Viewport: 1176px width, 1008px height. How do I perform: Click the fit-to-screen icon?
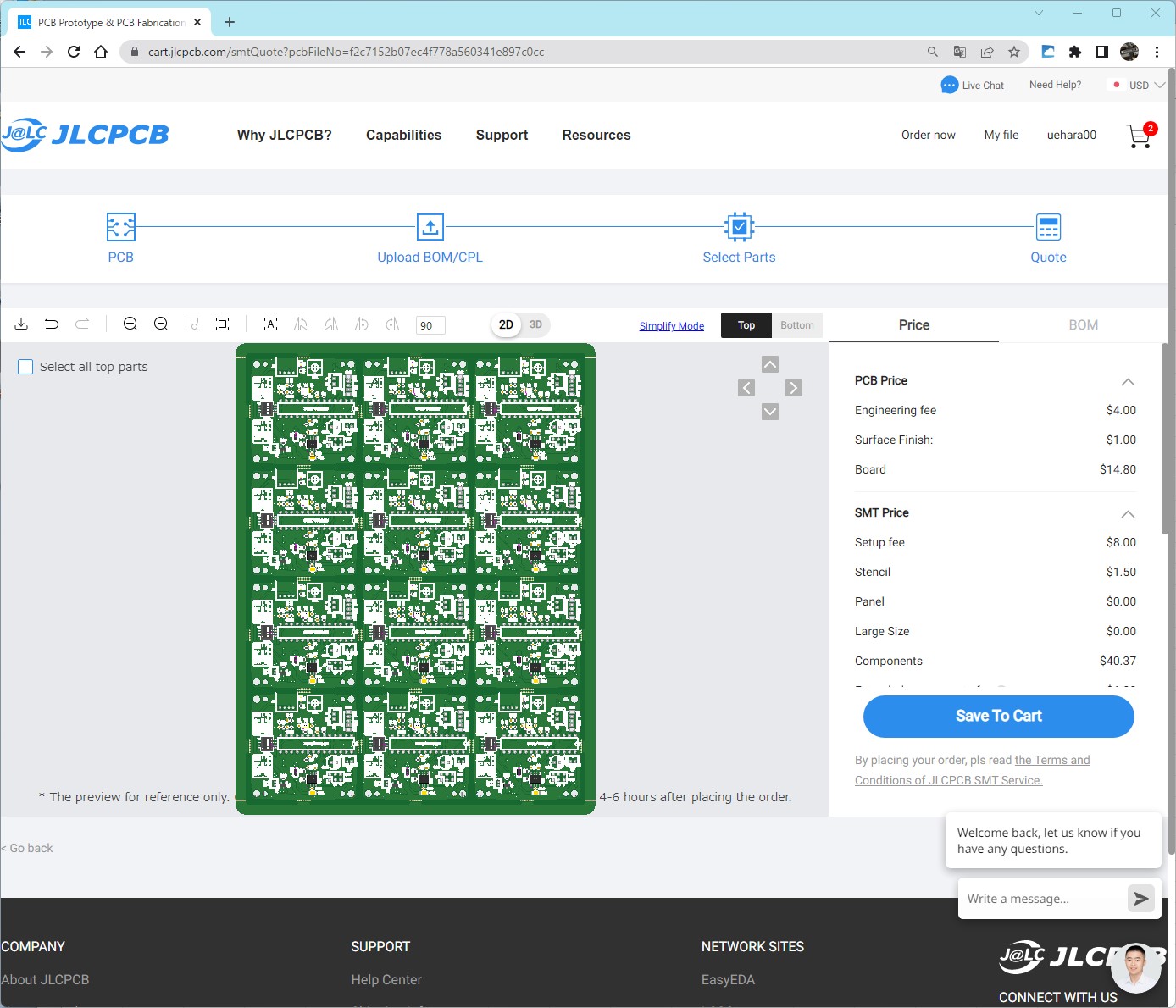[x=223, y=324]
